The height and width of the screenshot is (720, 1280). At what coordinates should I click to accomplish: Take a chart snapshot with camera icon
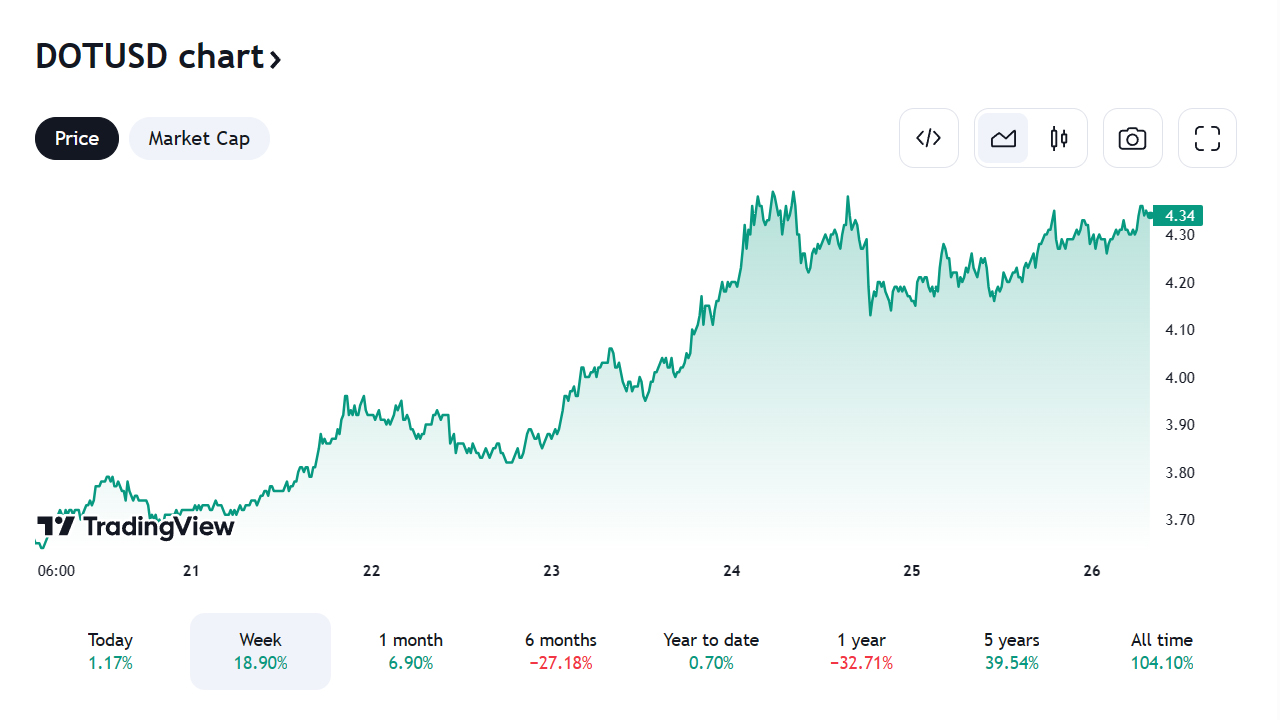1132,138
